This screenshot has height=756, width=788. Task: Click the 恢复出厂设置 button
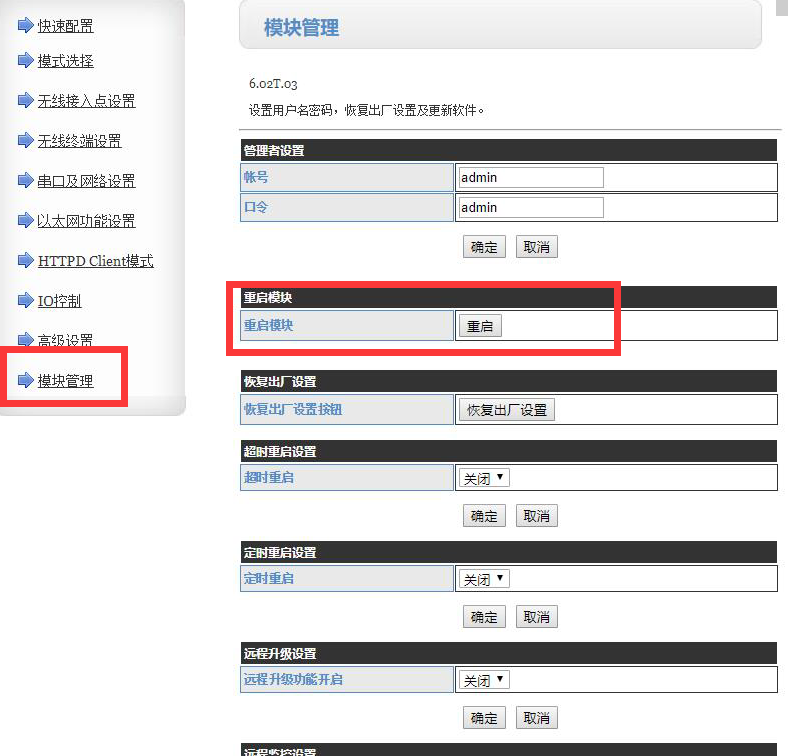click(x=507, y=410)
